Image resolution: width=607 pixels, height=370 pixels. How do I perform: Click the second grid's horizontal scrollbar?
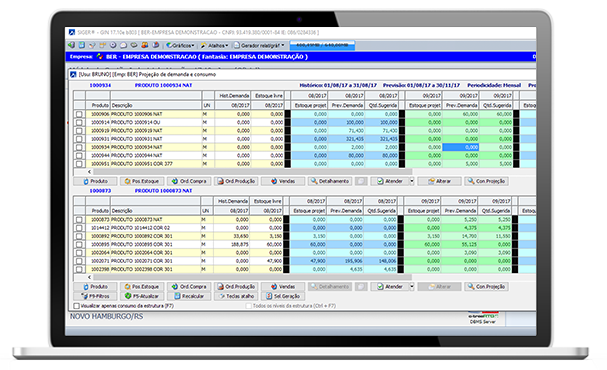[x=252, y=277]
